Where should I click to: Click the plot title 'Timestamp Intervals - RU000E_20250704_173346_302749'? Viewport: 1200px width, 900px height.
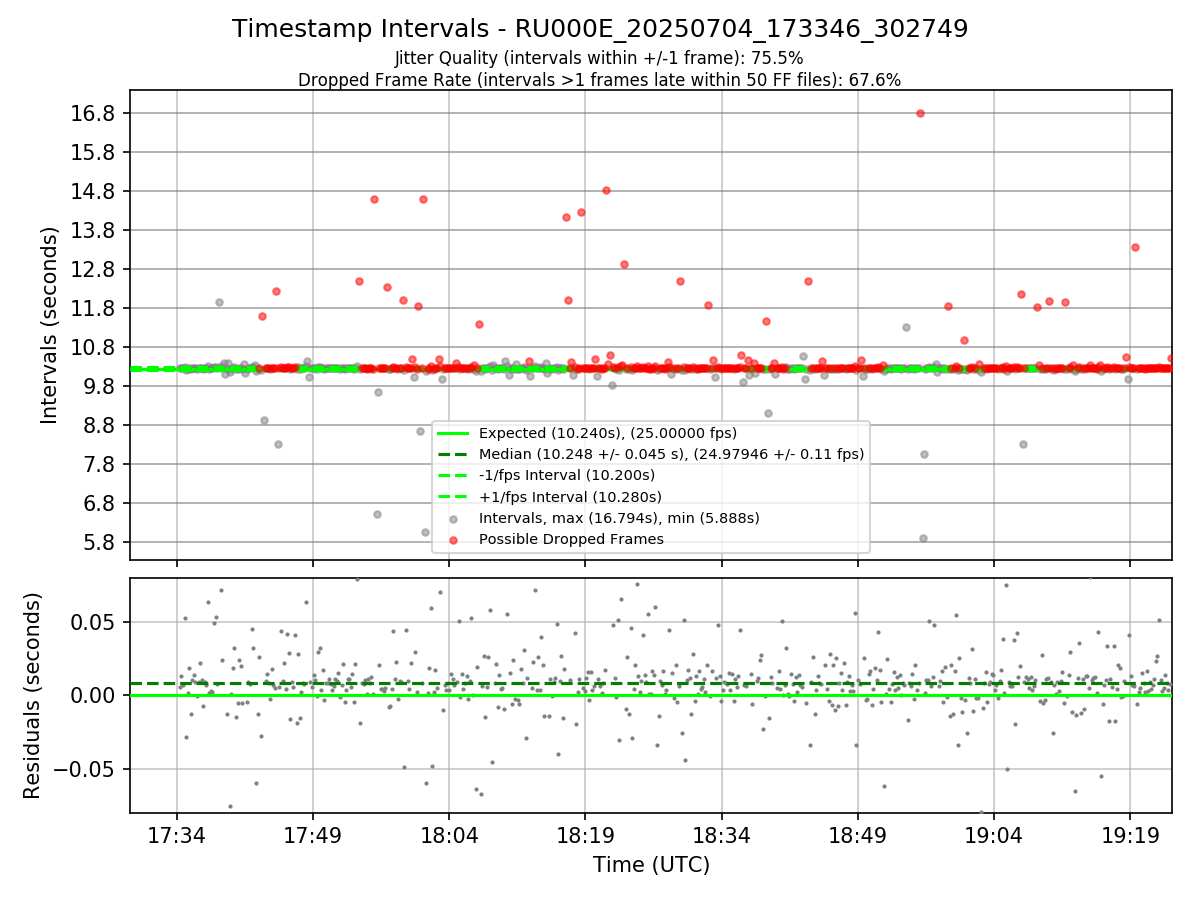tap(600, 29)
